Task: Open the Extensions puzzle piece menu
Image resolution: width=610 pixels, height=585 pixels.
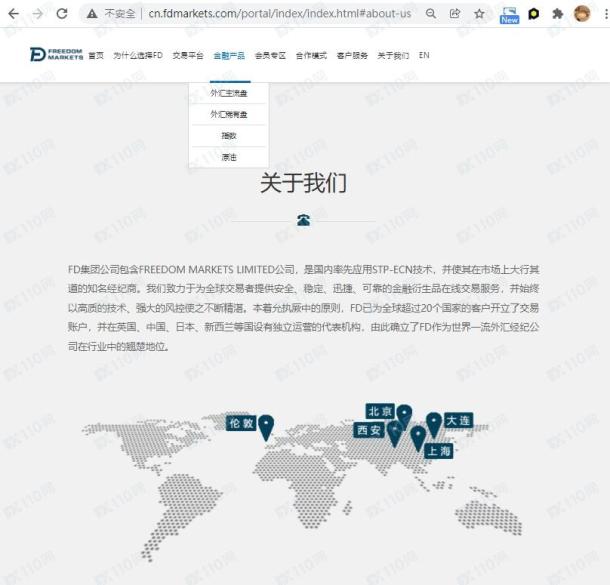Action: click(x=557, y=14)
